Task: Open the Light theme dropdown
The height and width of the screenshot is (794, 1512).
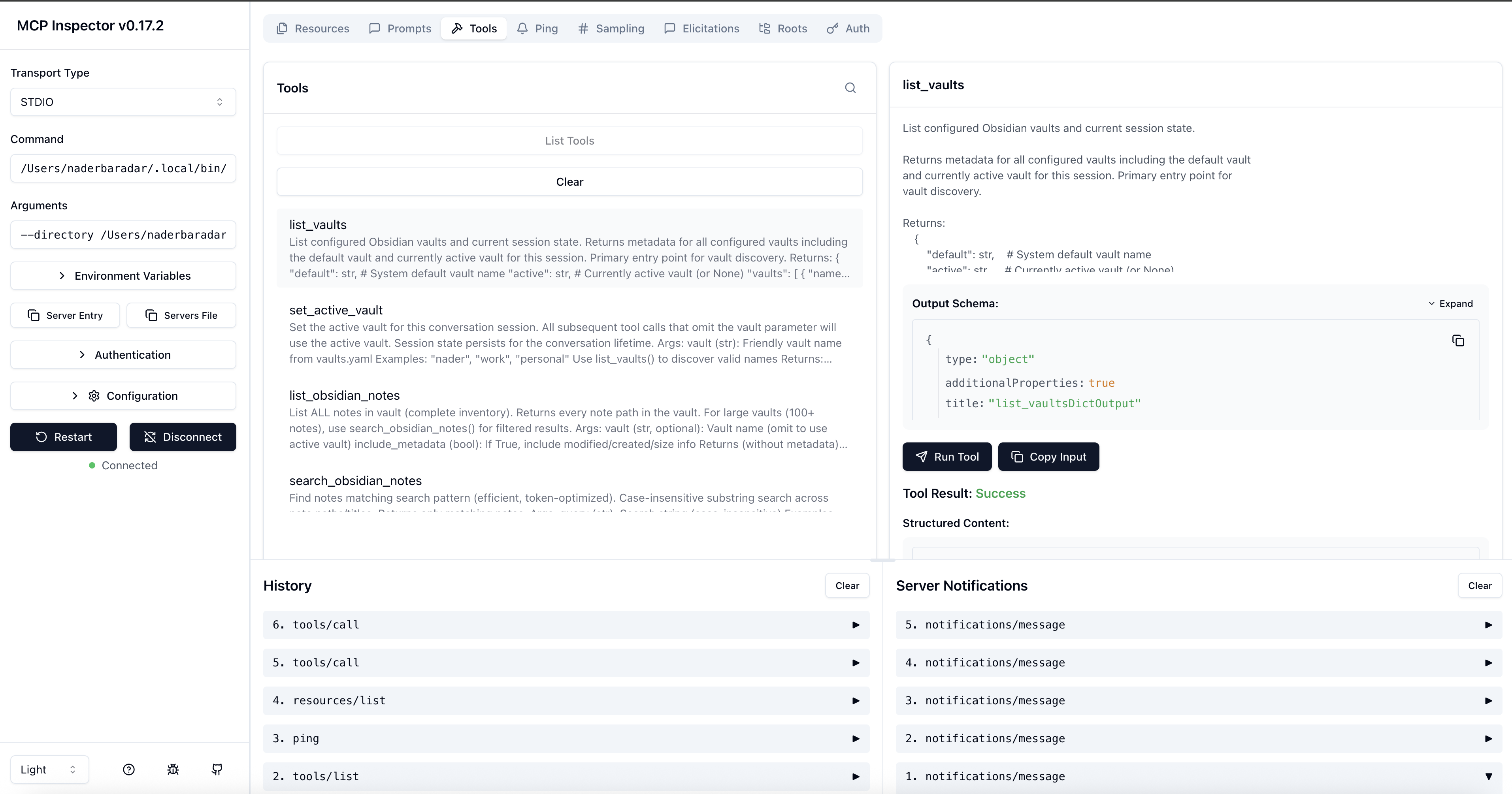Action: tap(49, 770)
